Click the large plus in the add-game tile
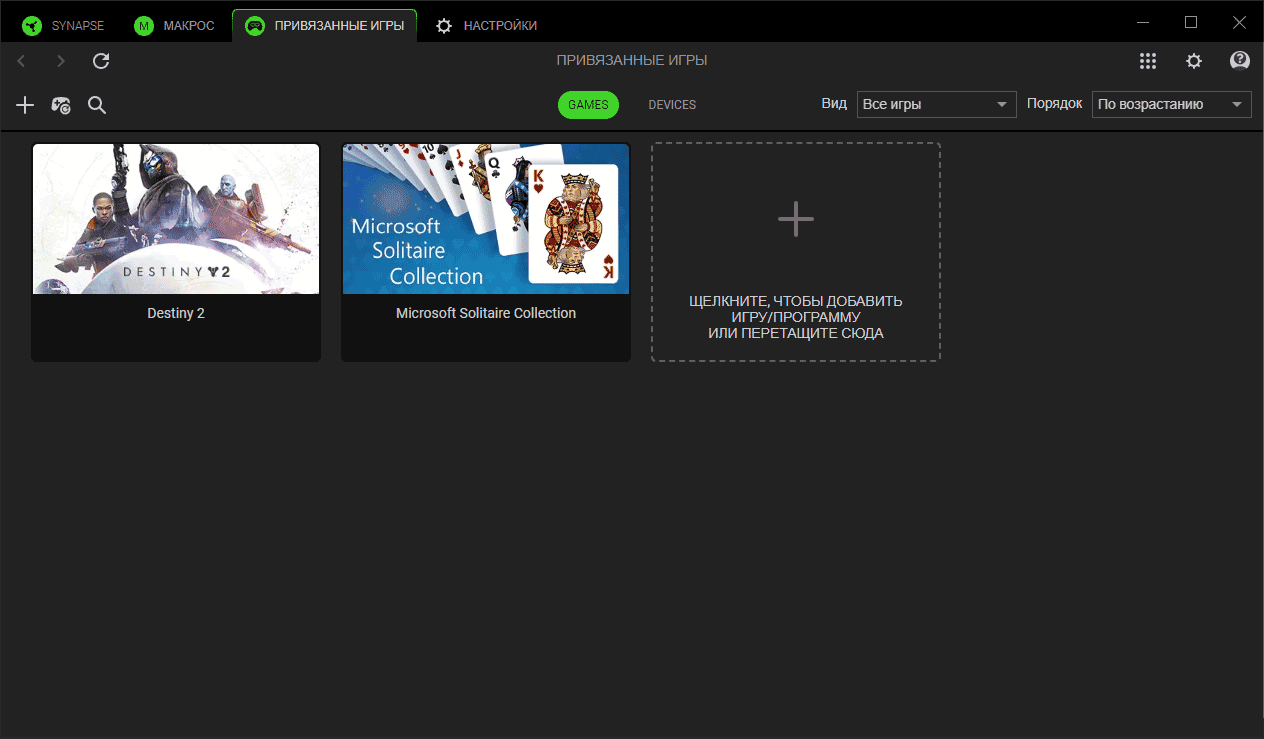The width and height of the screenshot is (1264, 739). [796, 219]
